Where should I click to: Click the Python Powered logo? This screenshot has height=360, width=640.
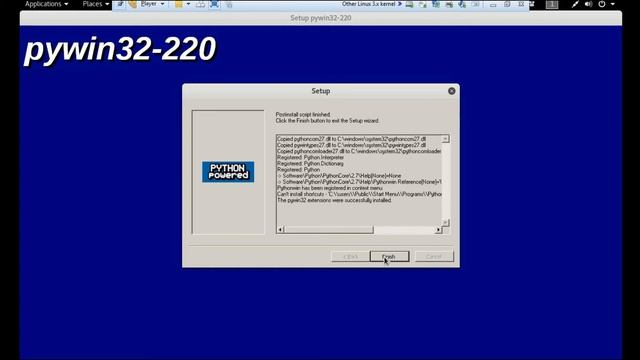coord(228,172)
